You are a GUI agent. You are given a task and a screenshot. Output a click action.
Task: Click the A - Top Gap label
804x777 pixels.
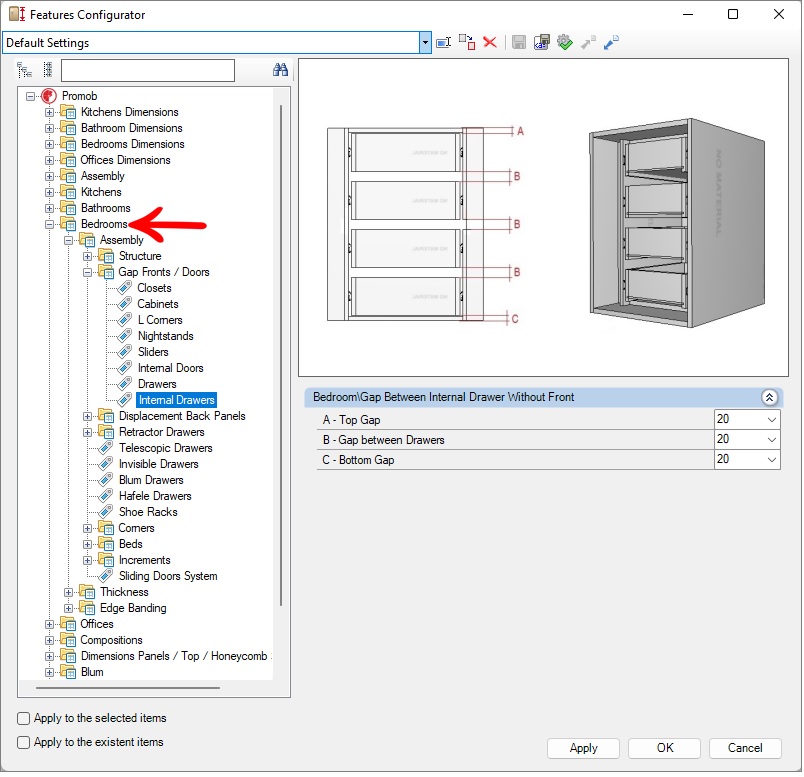coord(351,420)
